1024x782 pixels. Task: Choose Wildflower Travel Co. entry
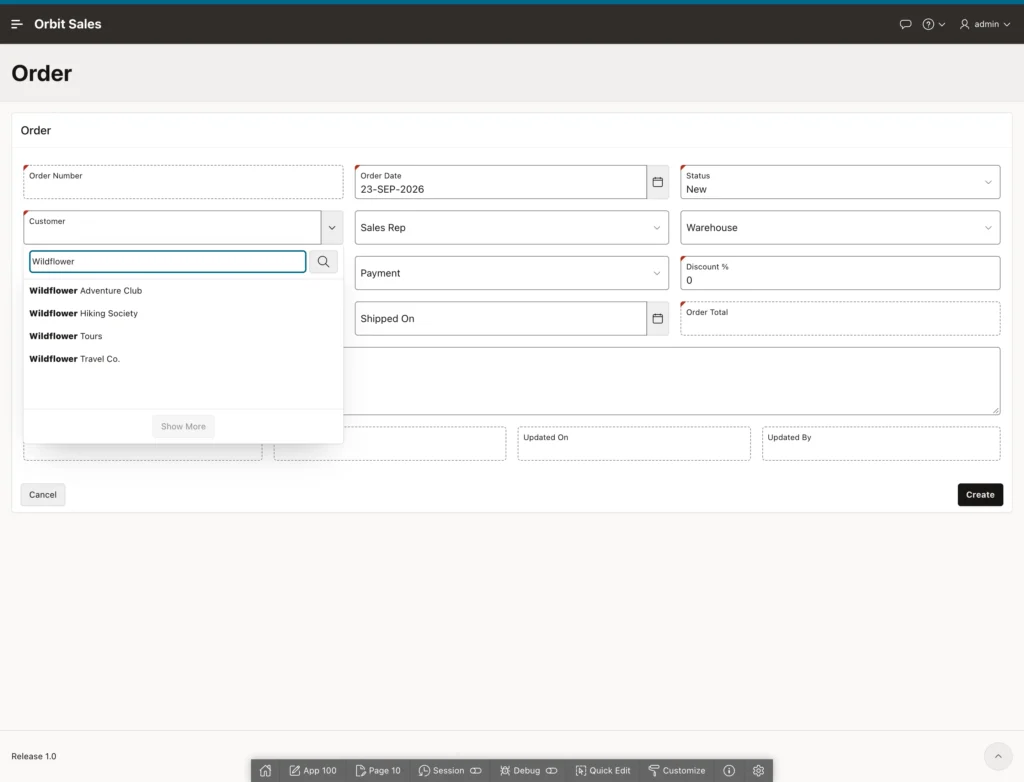(x=183, y=359)
